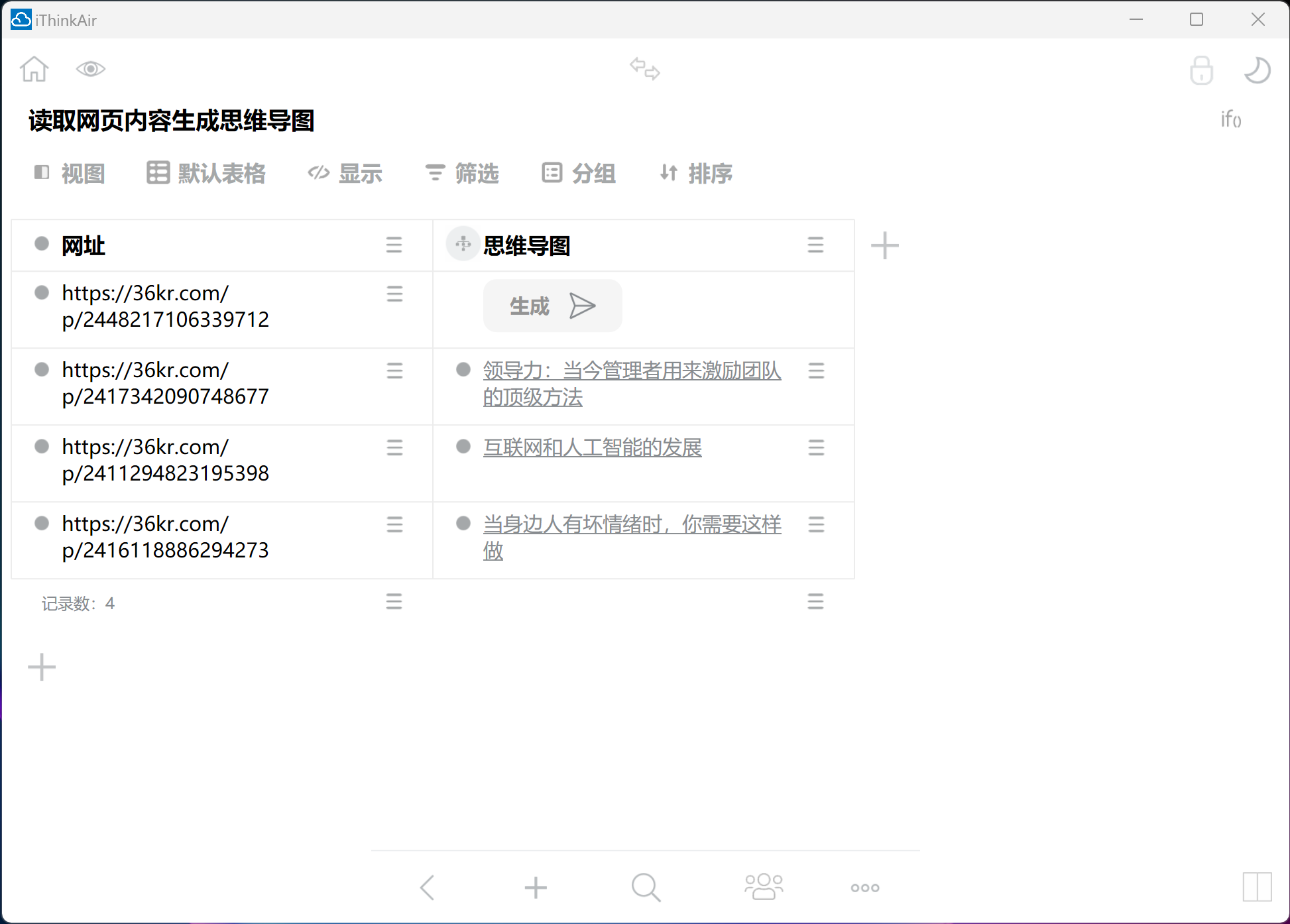Click the 网址 column header bullet
The image size is (1290, 924).
[42, 244]
